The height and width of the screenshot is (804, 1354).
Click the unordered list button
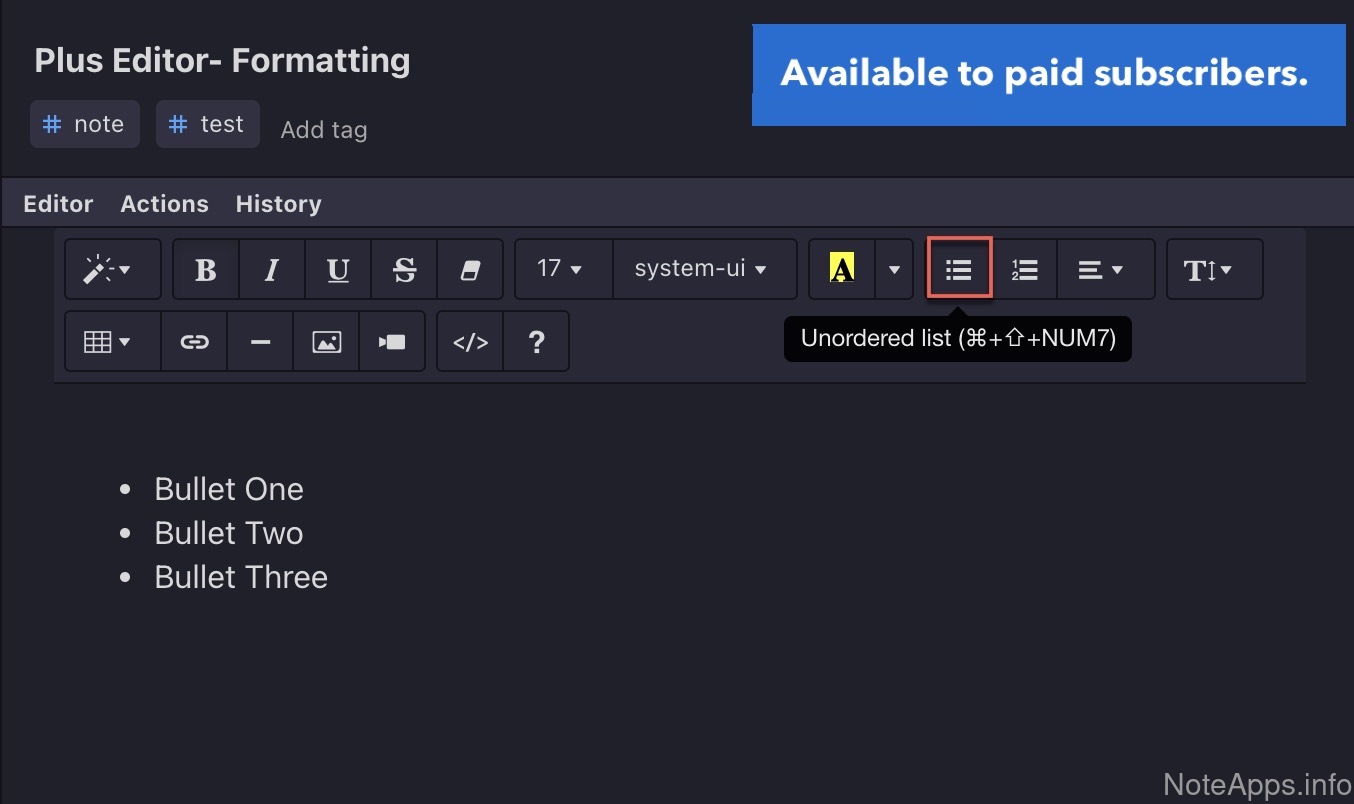pyautogui.click(x=959, y=269)
